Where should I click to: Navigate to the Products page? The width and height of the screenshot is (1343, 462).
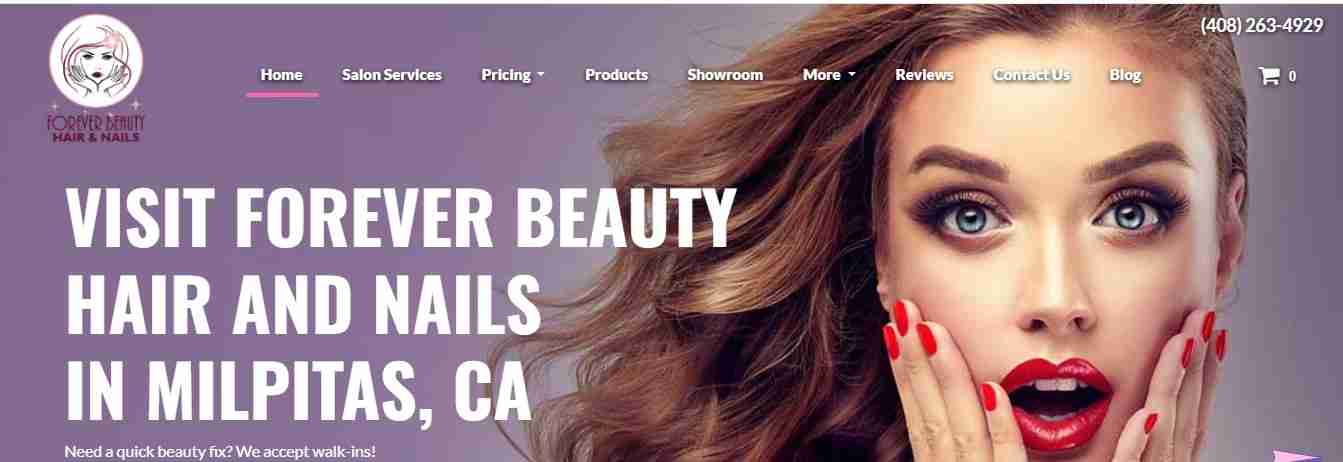pos(616,75)
